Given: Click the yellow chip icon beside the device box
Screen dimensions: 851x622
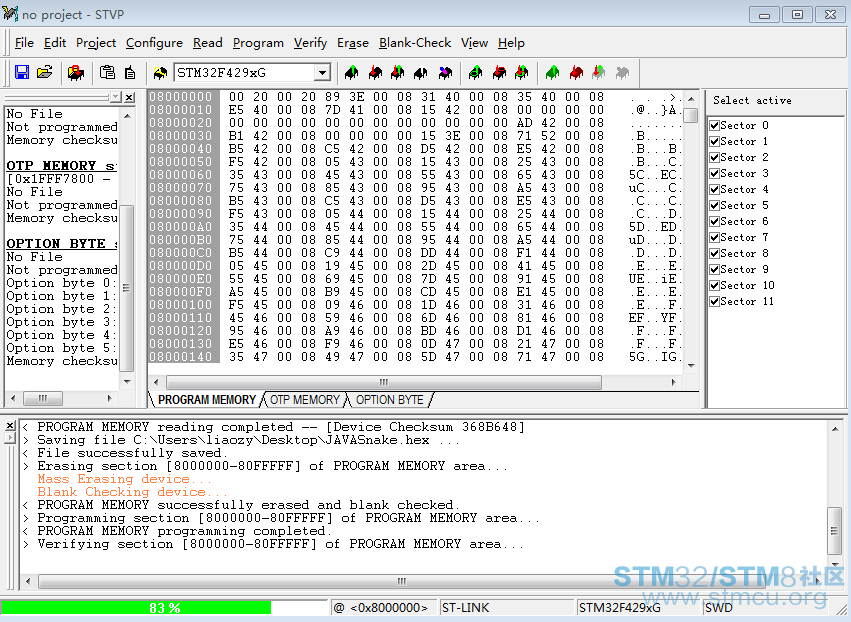Looking at the screenshot, I should tap(160, 72).
